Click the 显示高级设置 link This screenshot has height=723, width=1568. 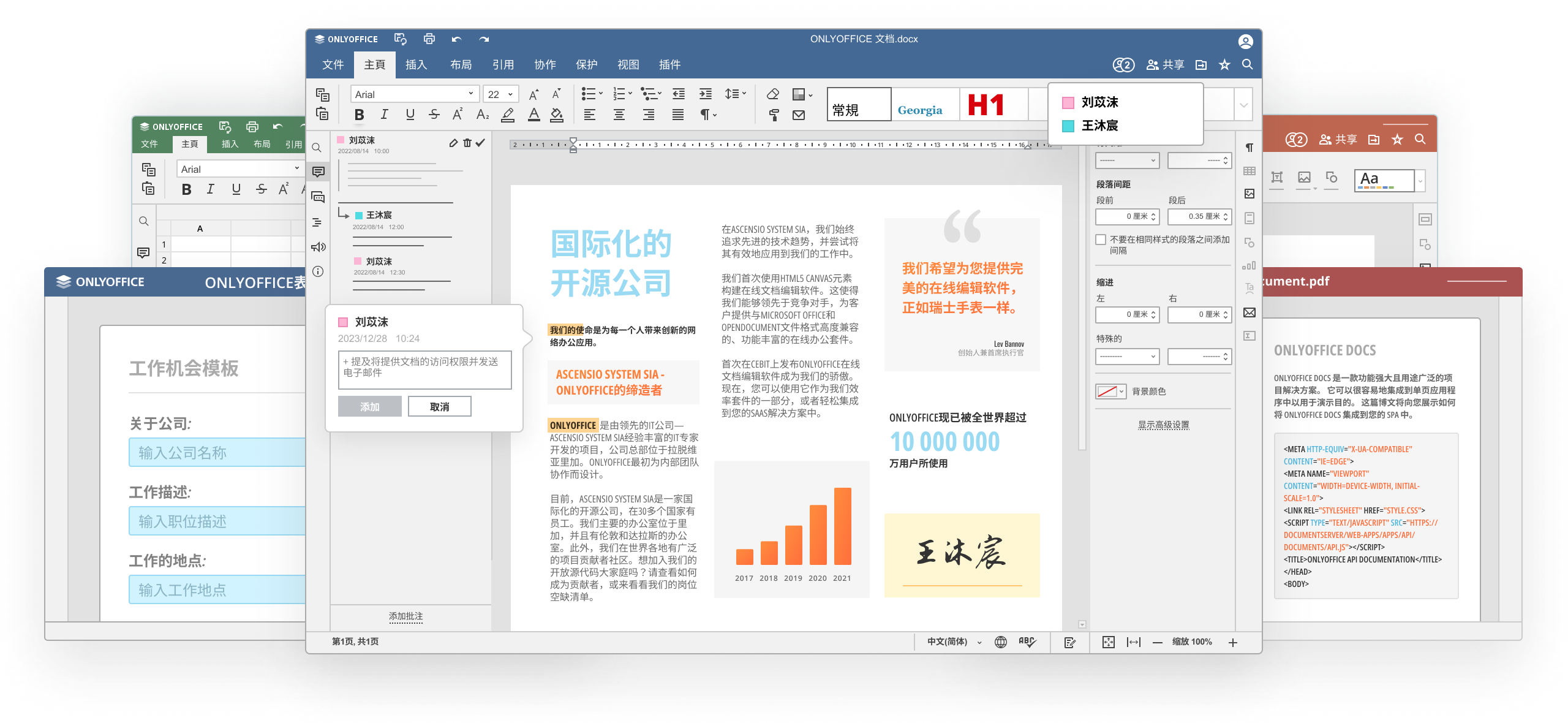coord(1163,425)
